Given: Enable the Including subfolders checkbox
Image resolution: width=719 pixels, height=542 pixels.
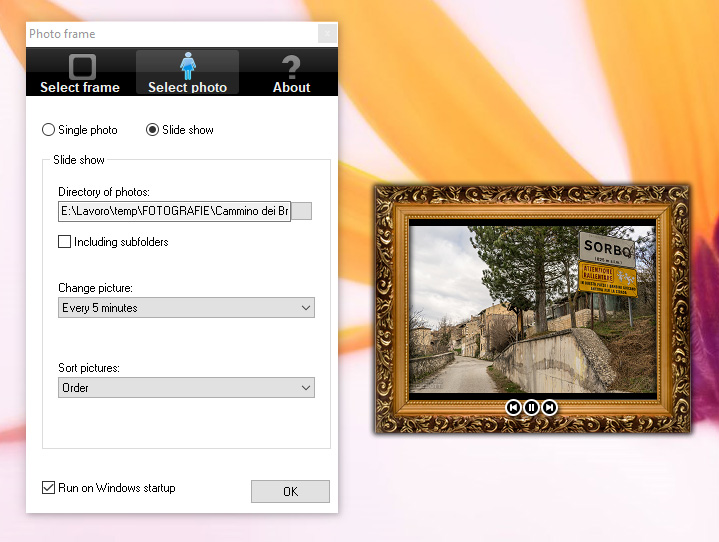Looking at the screenshot, I should tap(65, 242).
